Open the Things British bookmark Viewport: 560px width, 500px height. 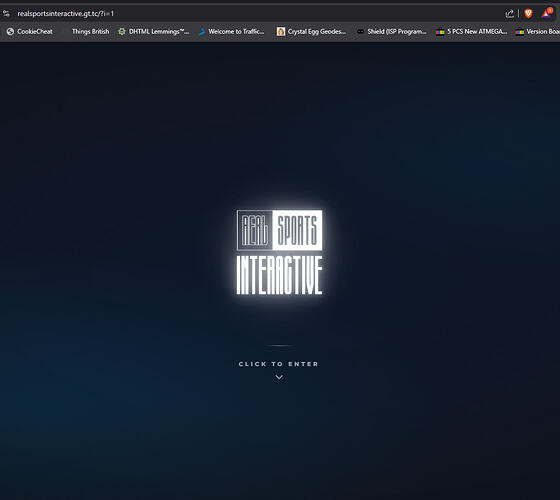pyautogui.click(x=90, y=31)
